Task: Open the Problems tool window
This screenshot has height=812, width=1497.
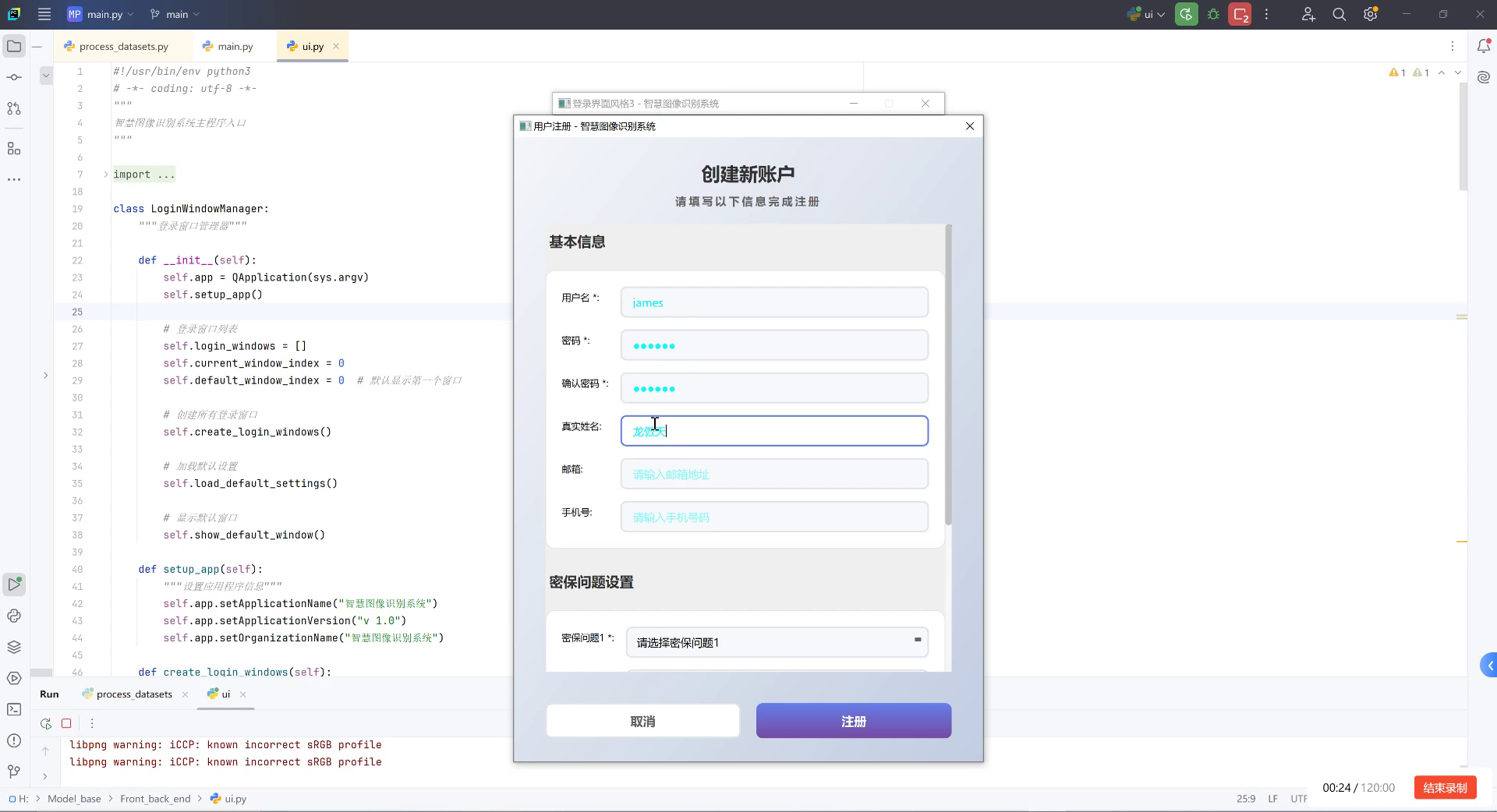Action: coord(14,741)
